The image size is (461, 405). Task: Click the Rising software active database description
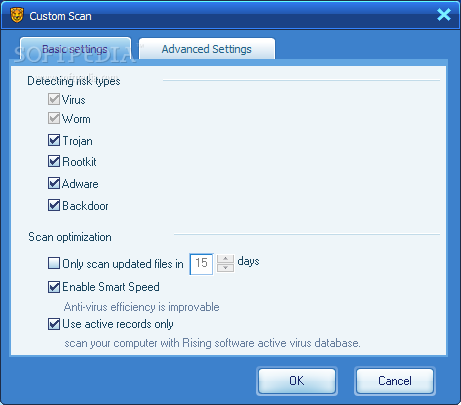tap(212, 343)
